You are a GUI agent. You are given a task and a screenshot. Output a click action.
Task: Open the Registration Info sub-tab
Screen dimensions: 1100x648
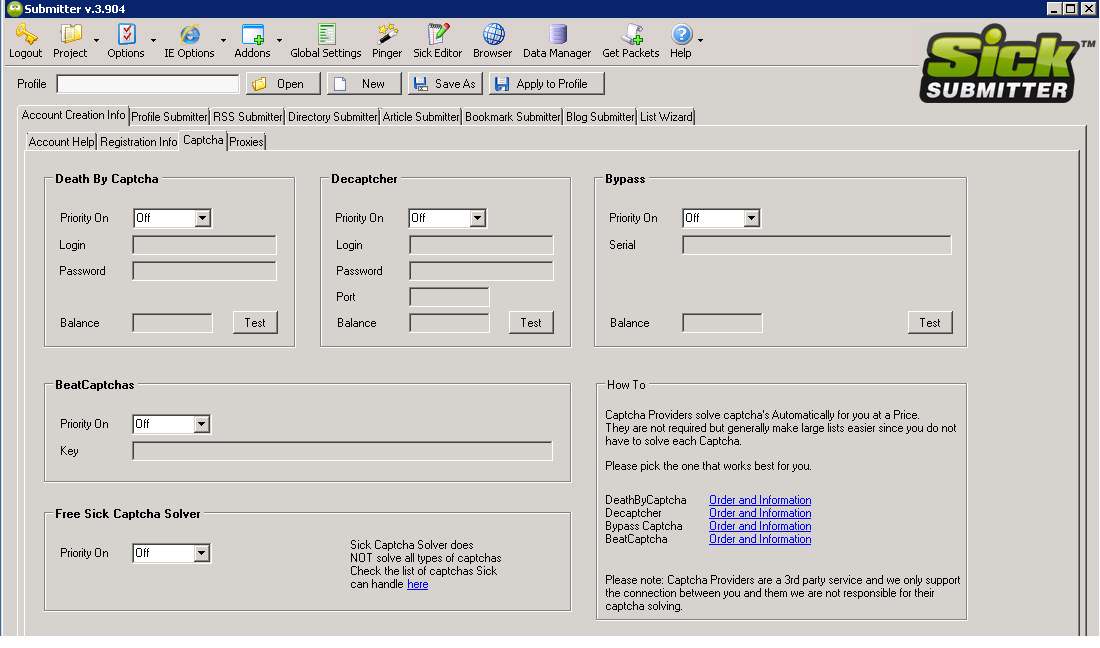click(x=138, y=142)
